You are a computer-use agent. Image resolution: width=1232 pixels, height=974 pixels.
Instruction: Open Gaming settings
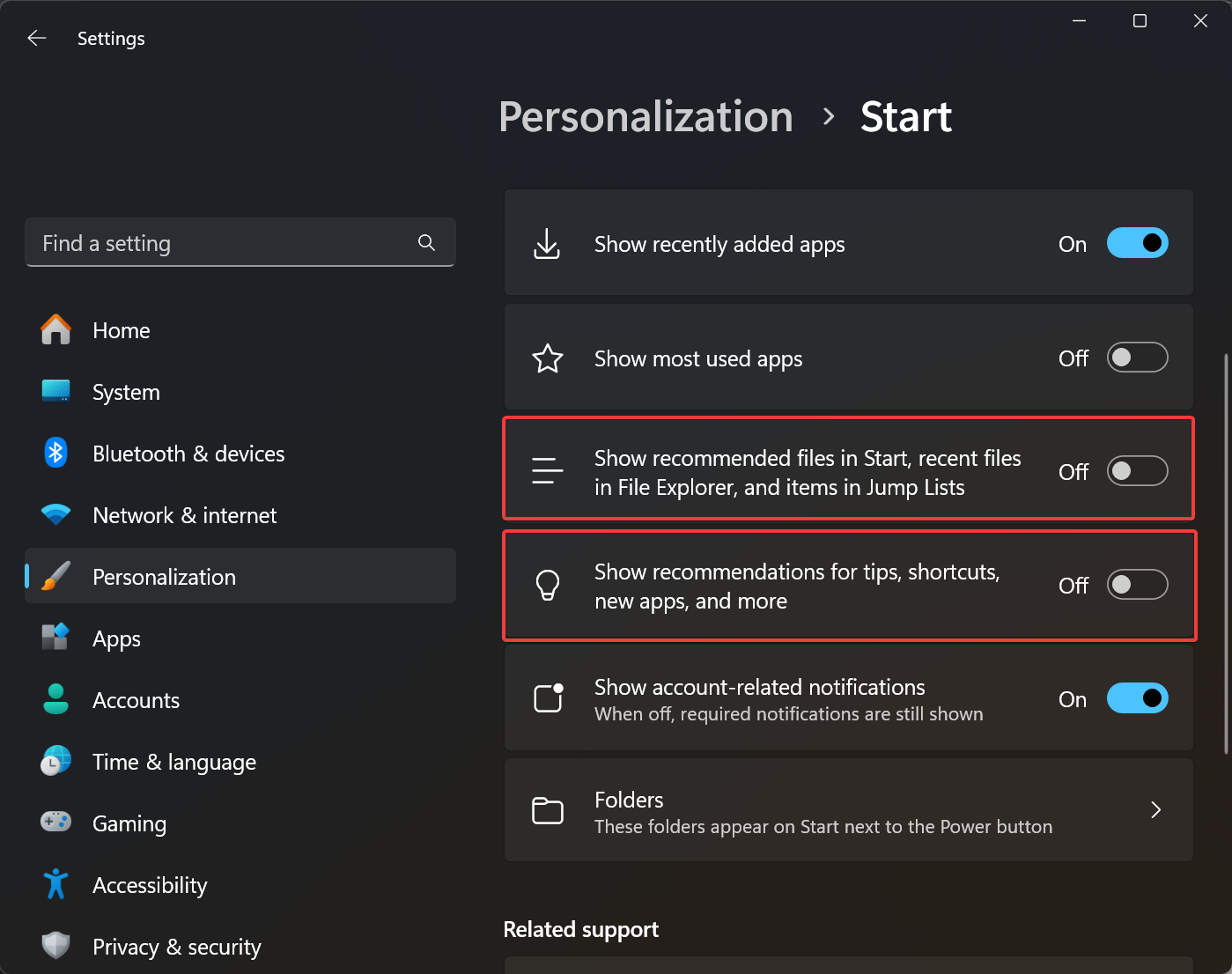pos(240,823)
